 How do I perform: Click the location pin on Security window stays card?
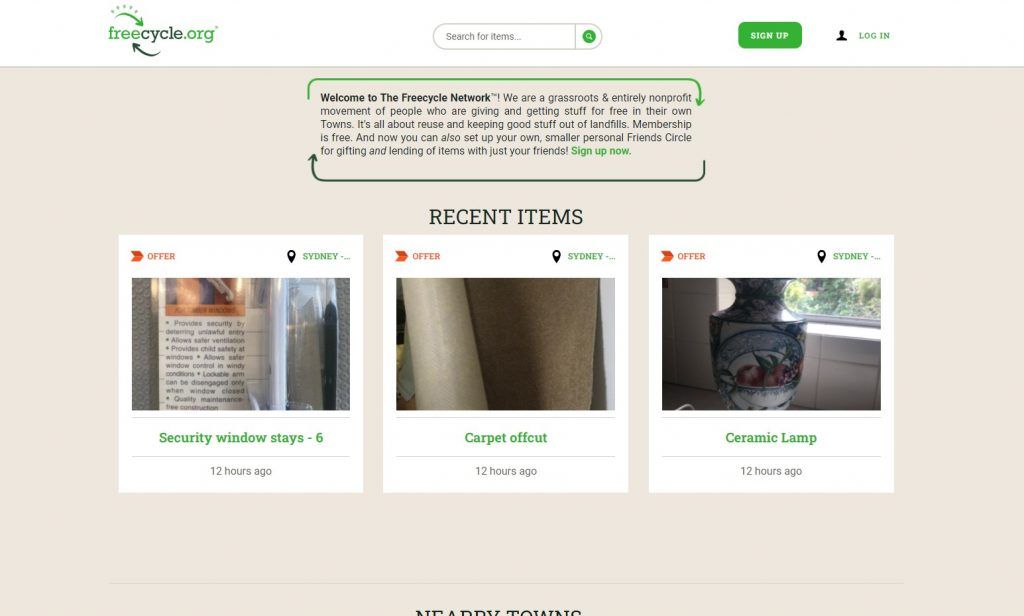pyautogui.click(x=291, y=257)
